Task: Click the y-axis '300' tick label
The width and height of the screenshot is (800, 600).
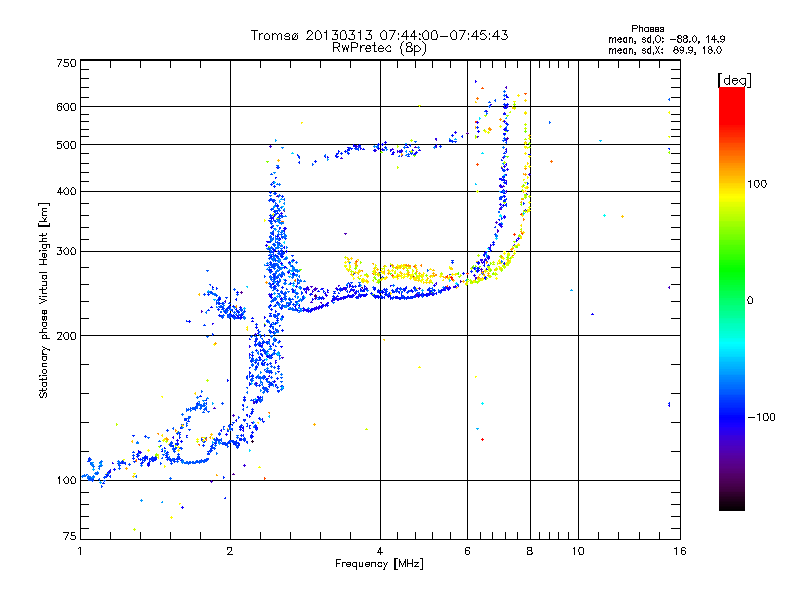Action: point(67,251)
